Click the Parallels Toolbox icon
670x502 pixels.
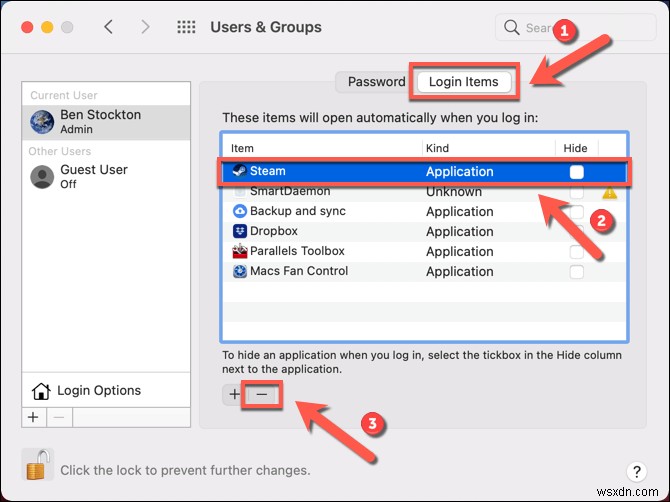click(240, 251)
